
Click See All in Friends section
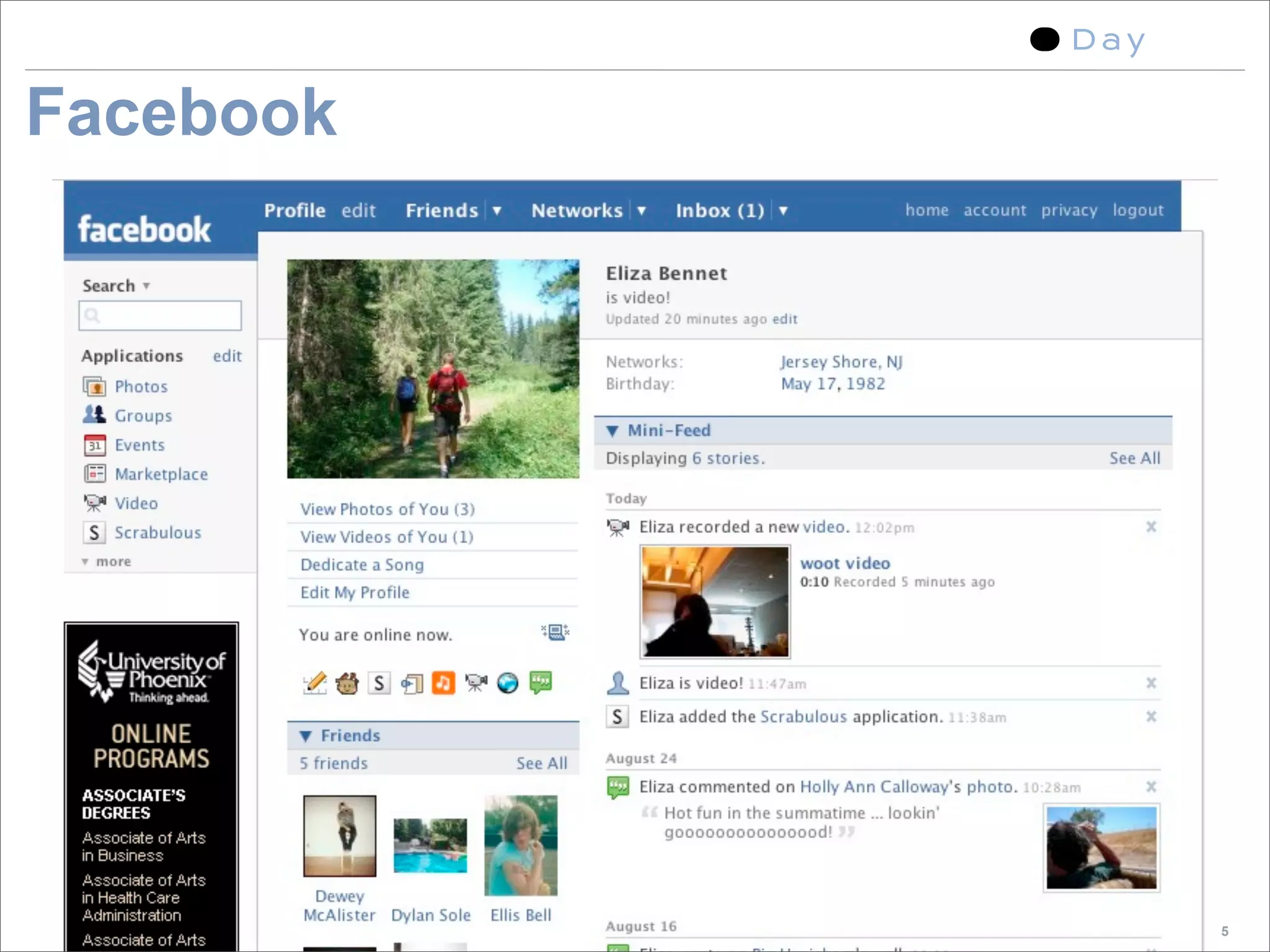542,764
